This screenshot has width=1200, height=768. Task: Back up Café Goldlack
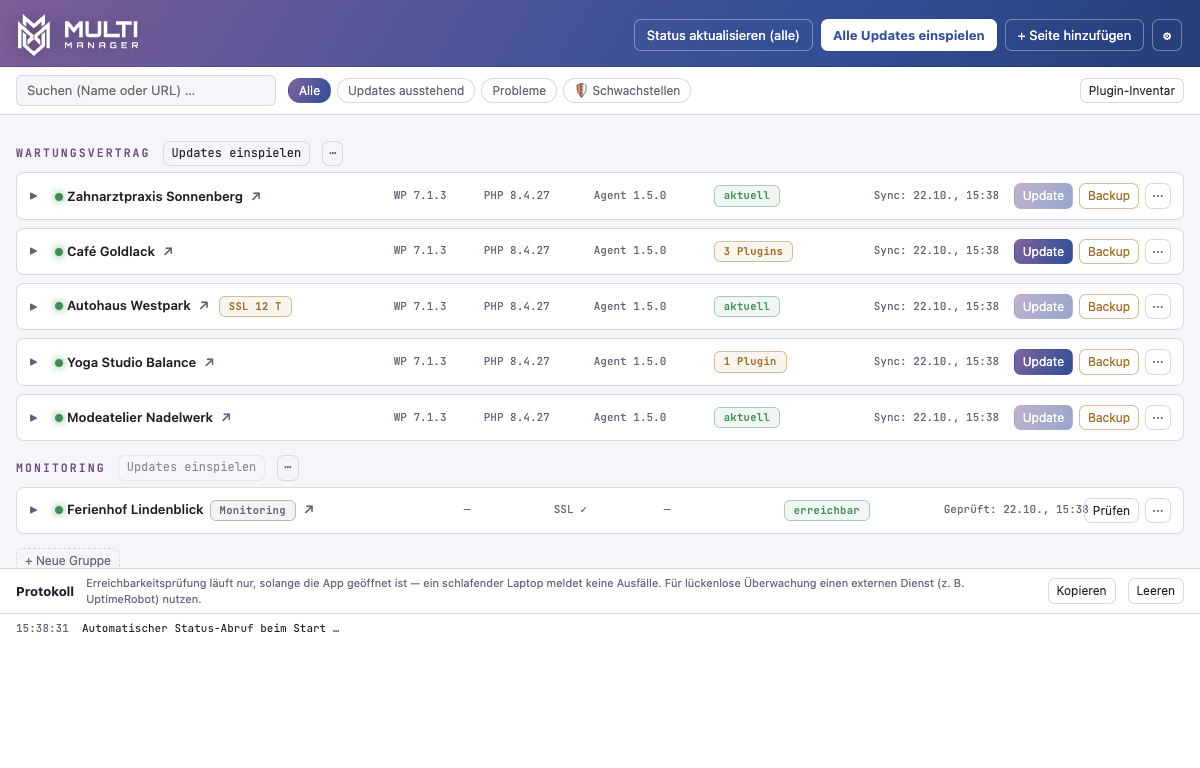click(1109, 251)
